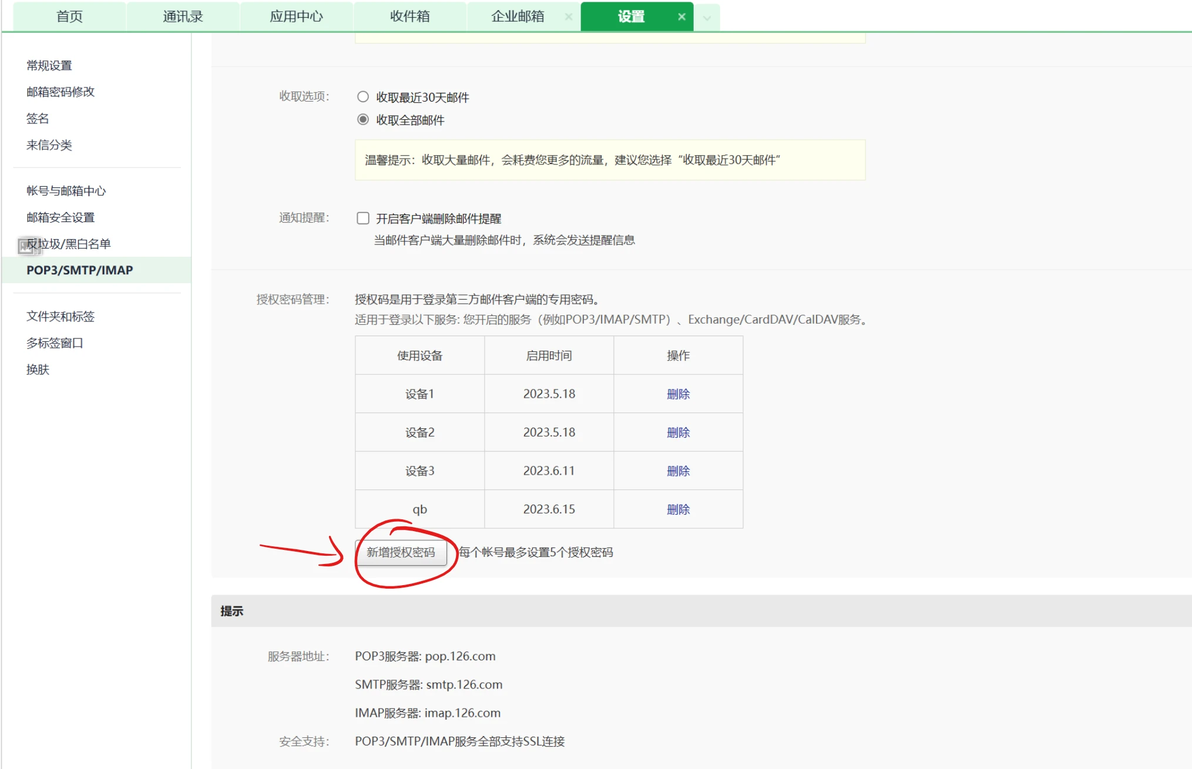Switch to the 首页 tab
Image resolution: width=1192 pixels, height=769 pixels.
pos(69,16)
